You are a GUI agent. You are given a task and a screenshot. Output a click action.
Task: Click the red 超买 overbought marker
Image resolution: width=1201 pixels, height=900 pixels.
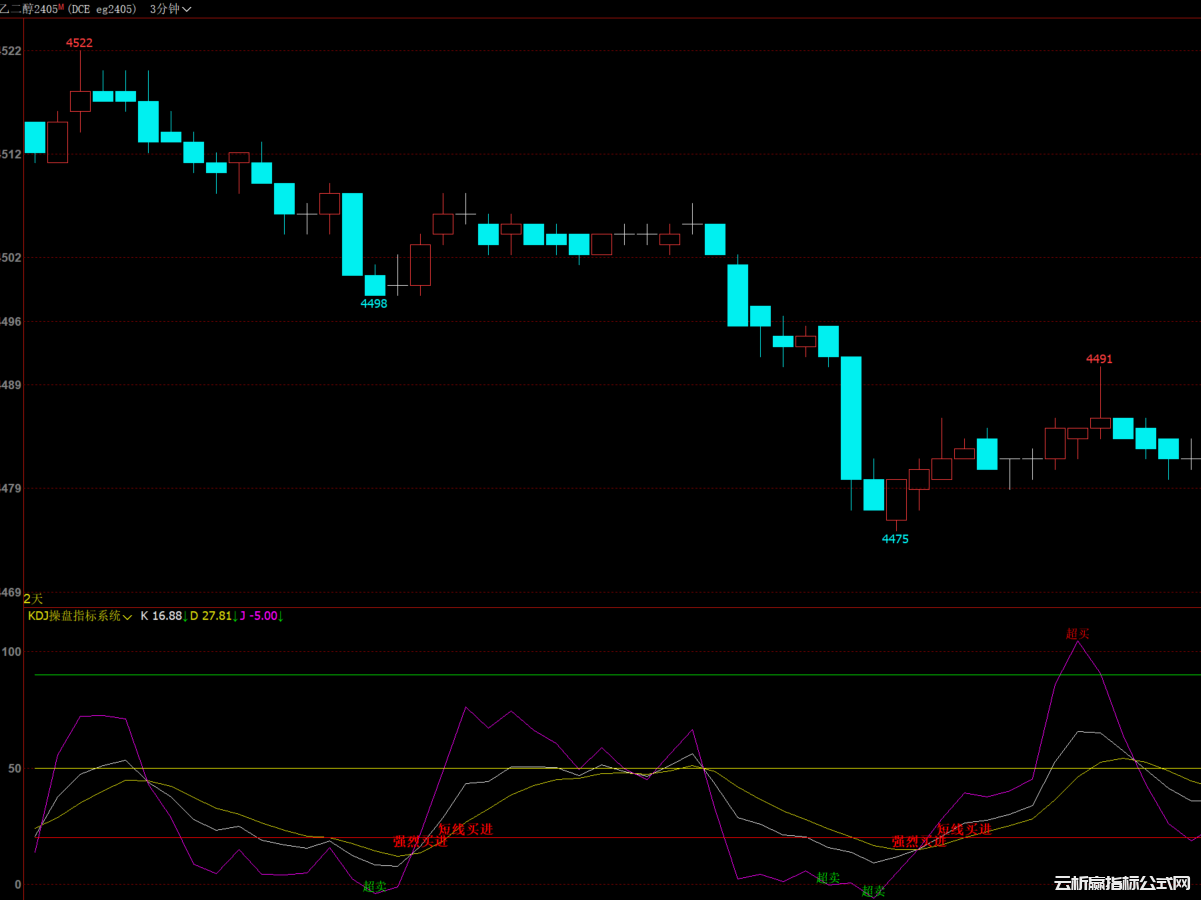1078,634
